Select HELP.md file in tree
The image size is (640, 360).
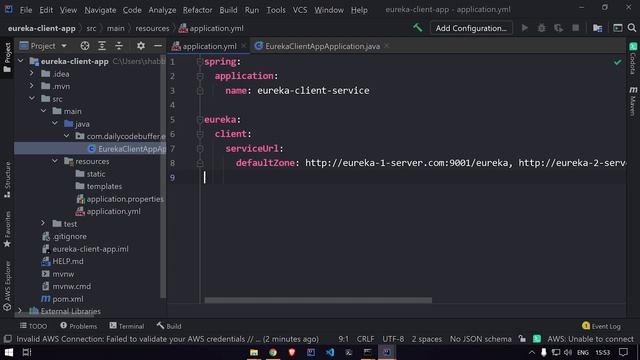click(68, 261)
